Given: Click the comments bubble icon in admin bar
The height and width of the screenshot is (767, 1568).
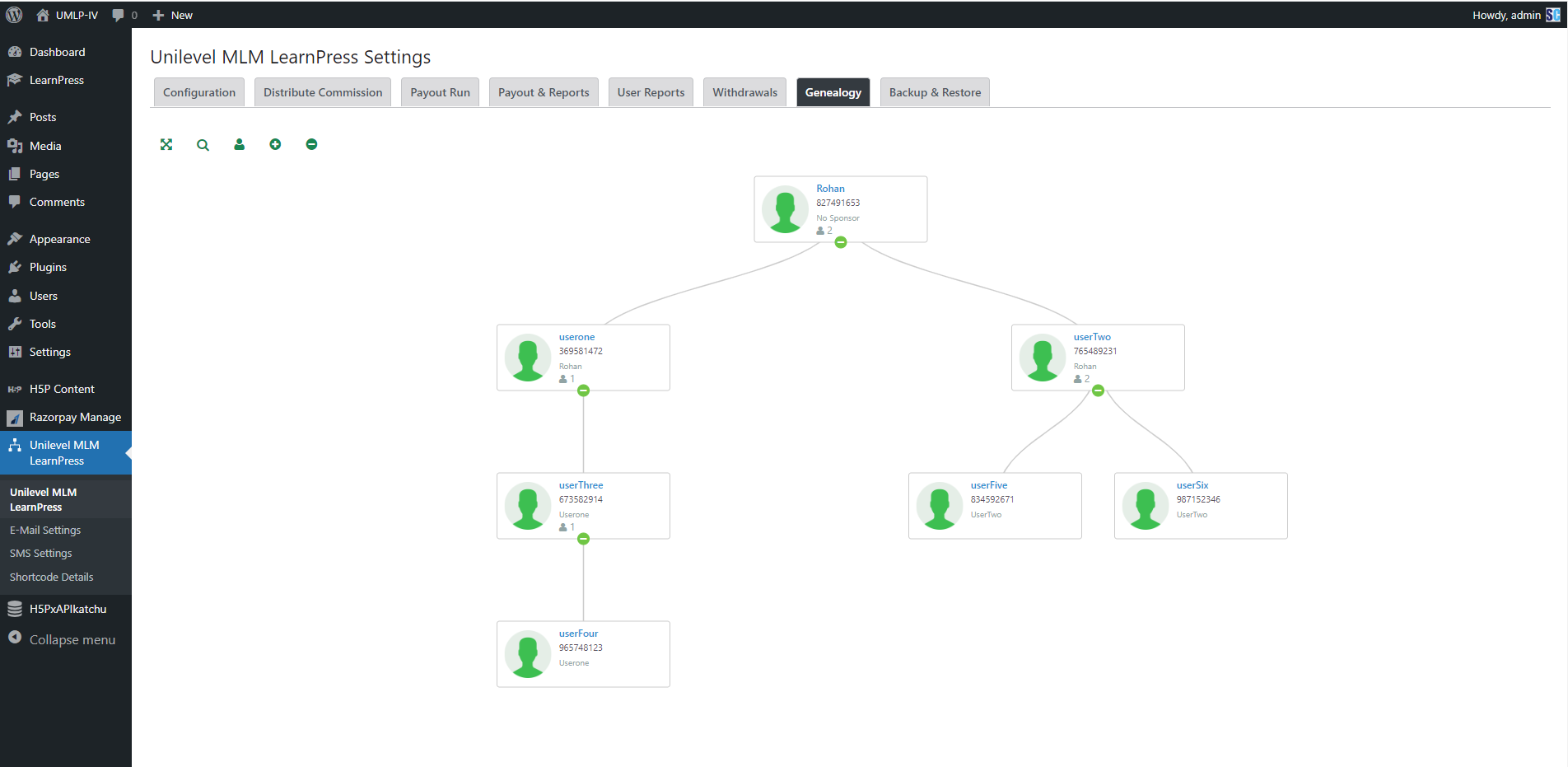Looking at the screenshot, I should (119, 15).
